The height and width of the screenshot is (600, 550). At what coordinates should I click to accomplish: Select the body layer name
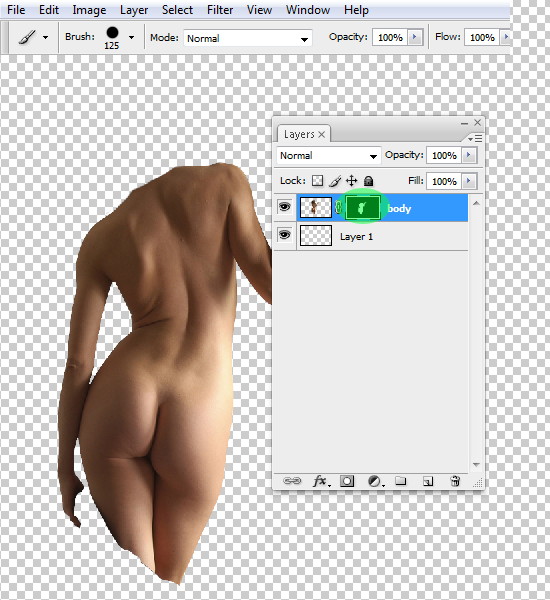tap(399, 209)
